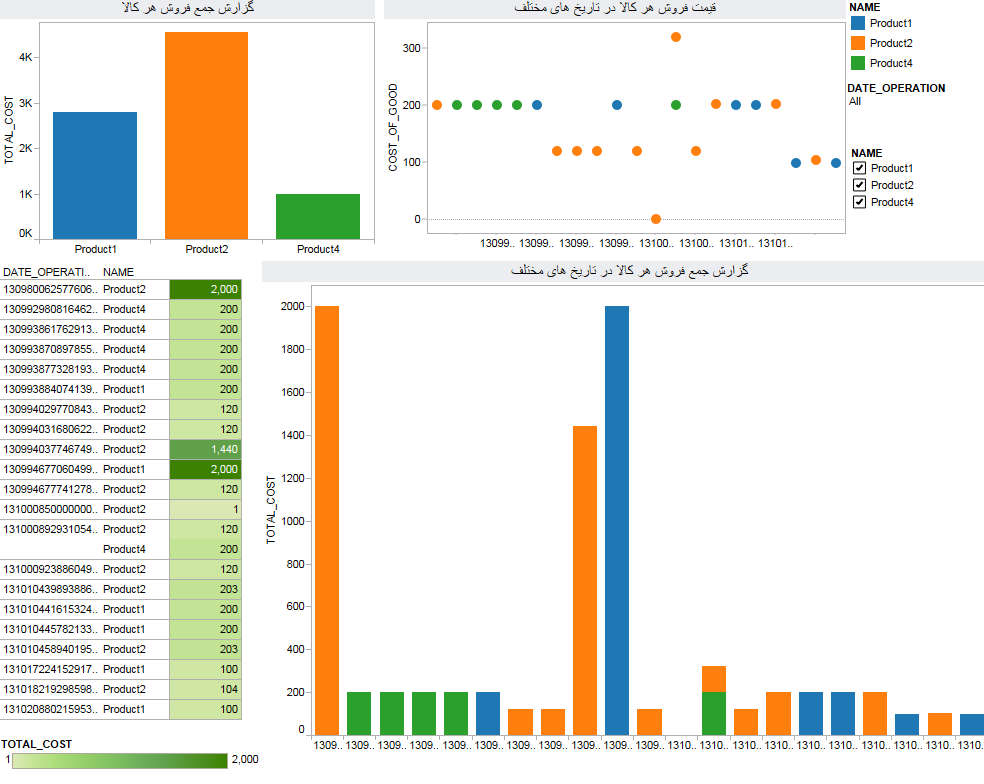This screenshot has width=984, height=784.
Task: Click Product4 name cell with no date beside it
Action: click(124, 549)
